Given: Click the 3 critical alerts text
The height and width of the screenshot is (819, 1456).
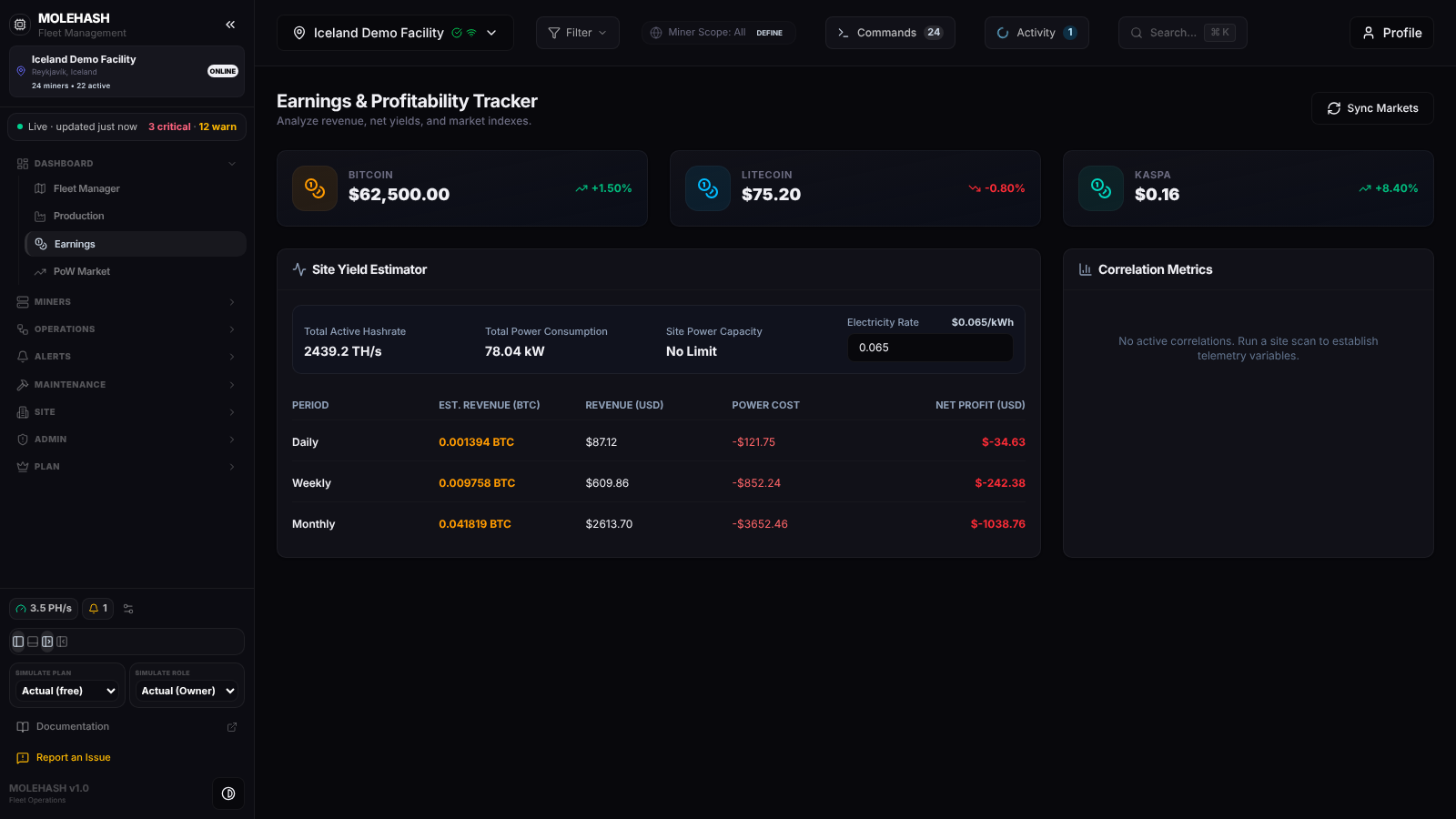Looking at the screenshot, I should click(169, 126).
